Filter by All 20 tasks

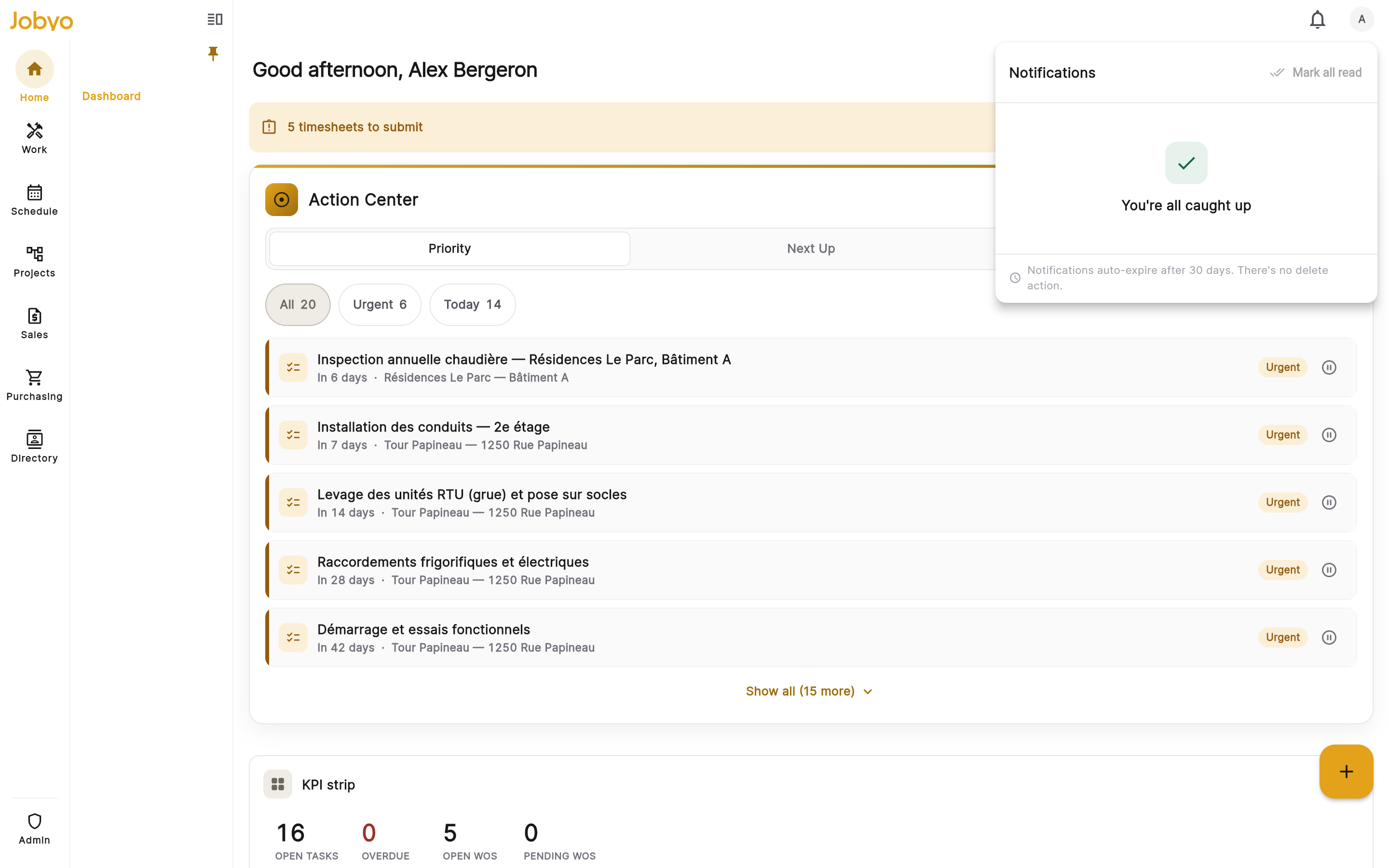tap(297, 304)
